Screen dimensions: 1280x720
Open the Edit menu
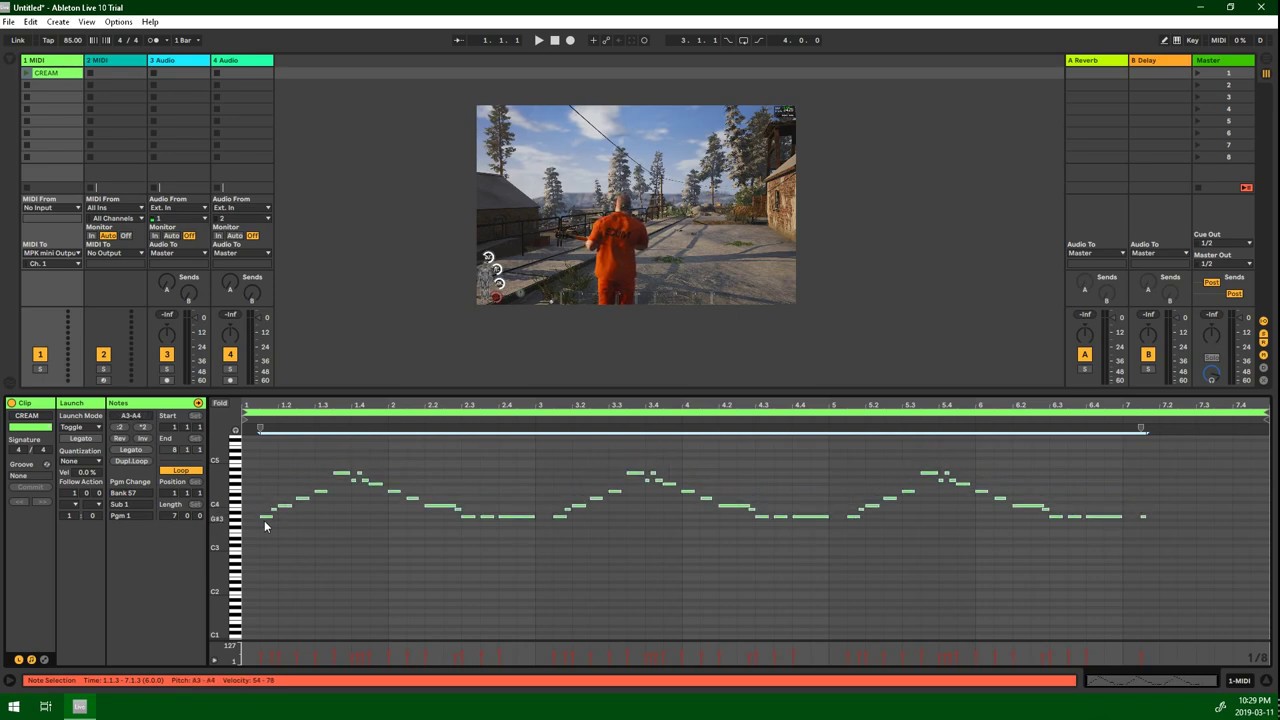tap(30, 21)
